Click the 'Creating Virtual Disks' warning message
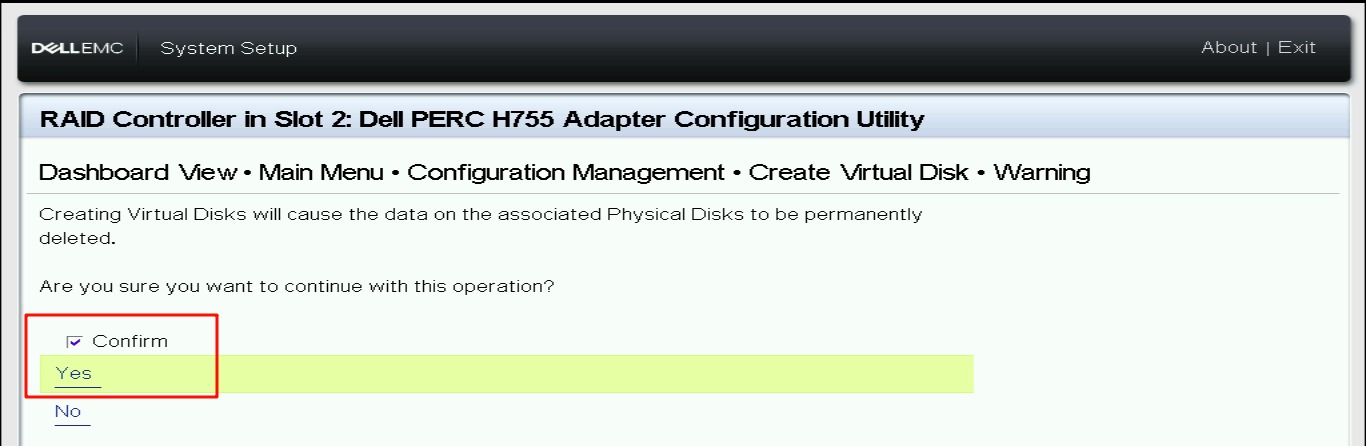 (480, 214)
